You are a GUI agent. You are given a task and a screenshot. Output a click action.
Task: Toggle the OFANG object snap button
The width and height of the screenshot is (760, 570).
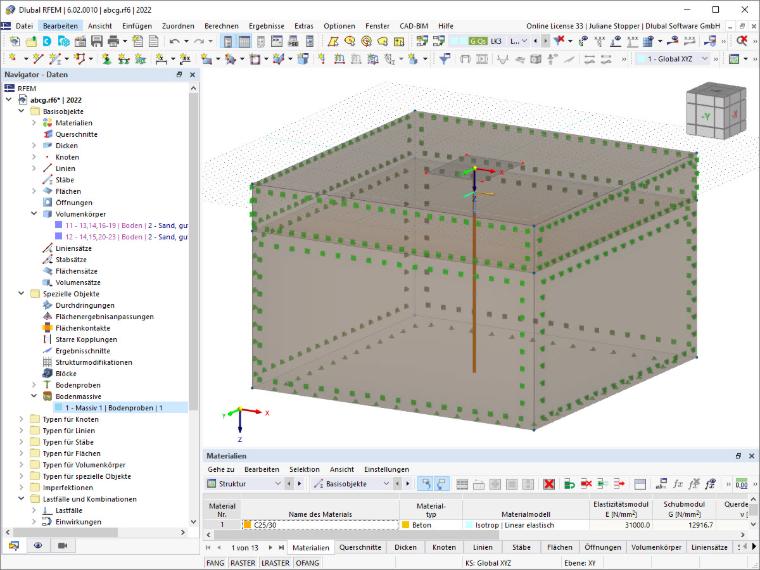[x=307, y=563]
